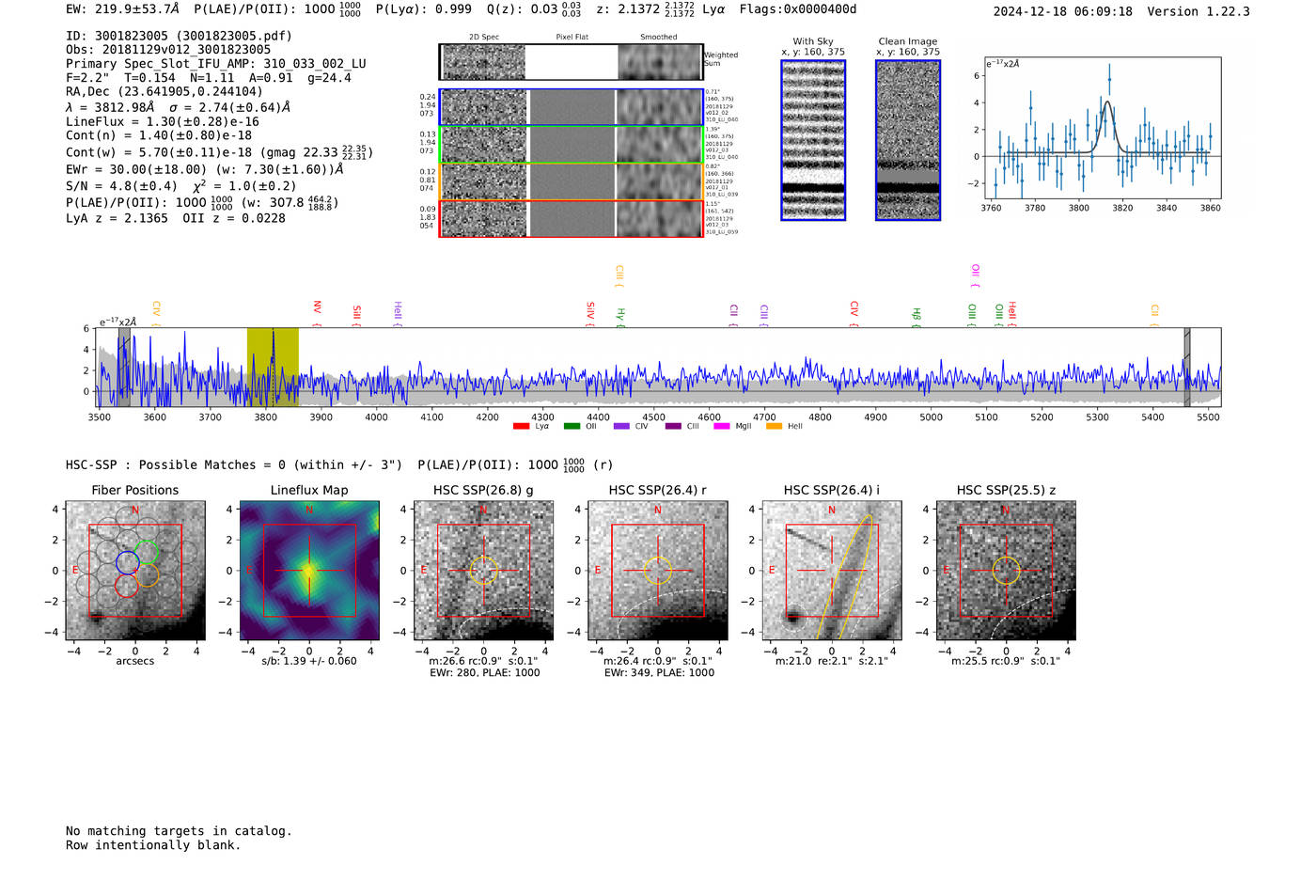Select the red-bordered 2D spectrum fiber row
Viewport: 1316px width, 896px height.
(571, 218)
